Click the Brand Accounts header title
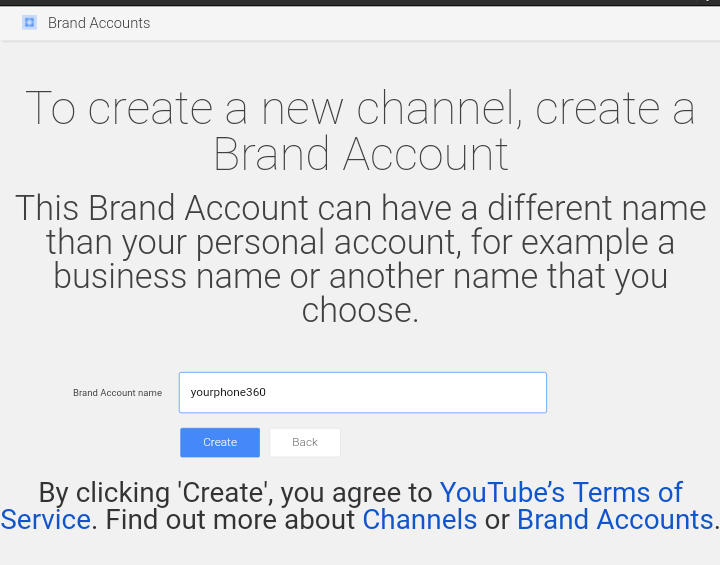The height and width of the screenshot is (565, 720). coord(99,23)
